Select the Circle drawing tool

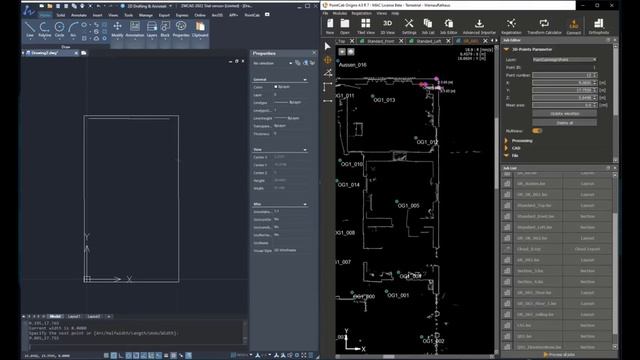(x=59, y=30)
